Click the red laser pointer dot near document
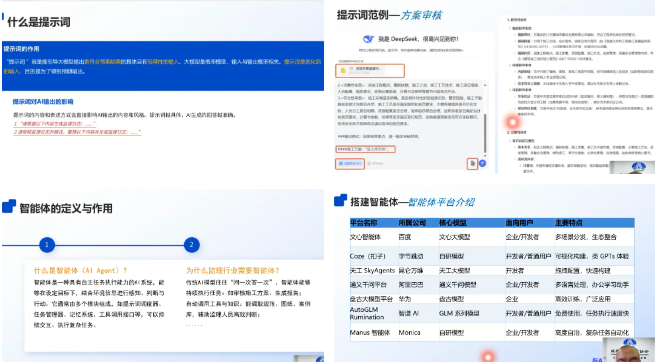 [513, 122]
